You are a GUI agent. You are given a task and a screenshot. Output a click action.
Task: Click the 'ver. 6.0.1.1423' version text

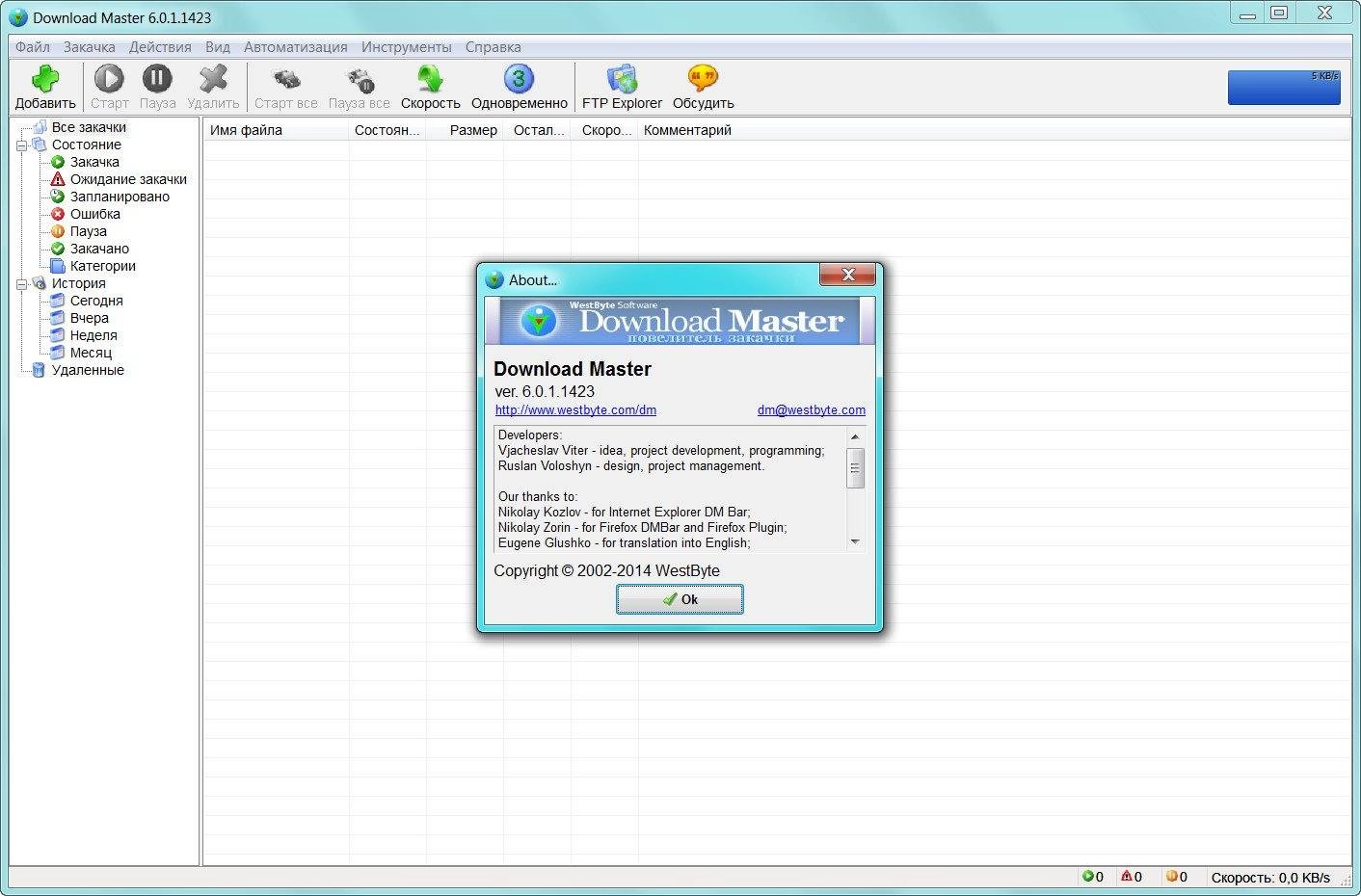[x=545, y=391]
